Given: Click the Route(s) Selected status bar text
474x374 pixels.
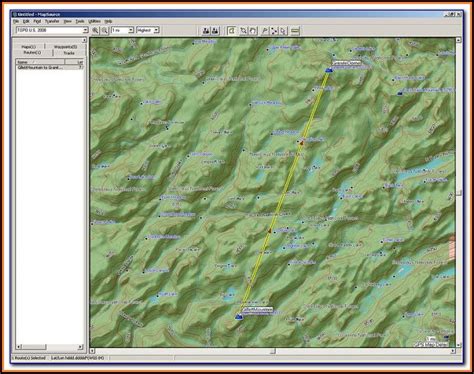Looking at the screenshot, I should click(x=29, y=358).
